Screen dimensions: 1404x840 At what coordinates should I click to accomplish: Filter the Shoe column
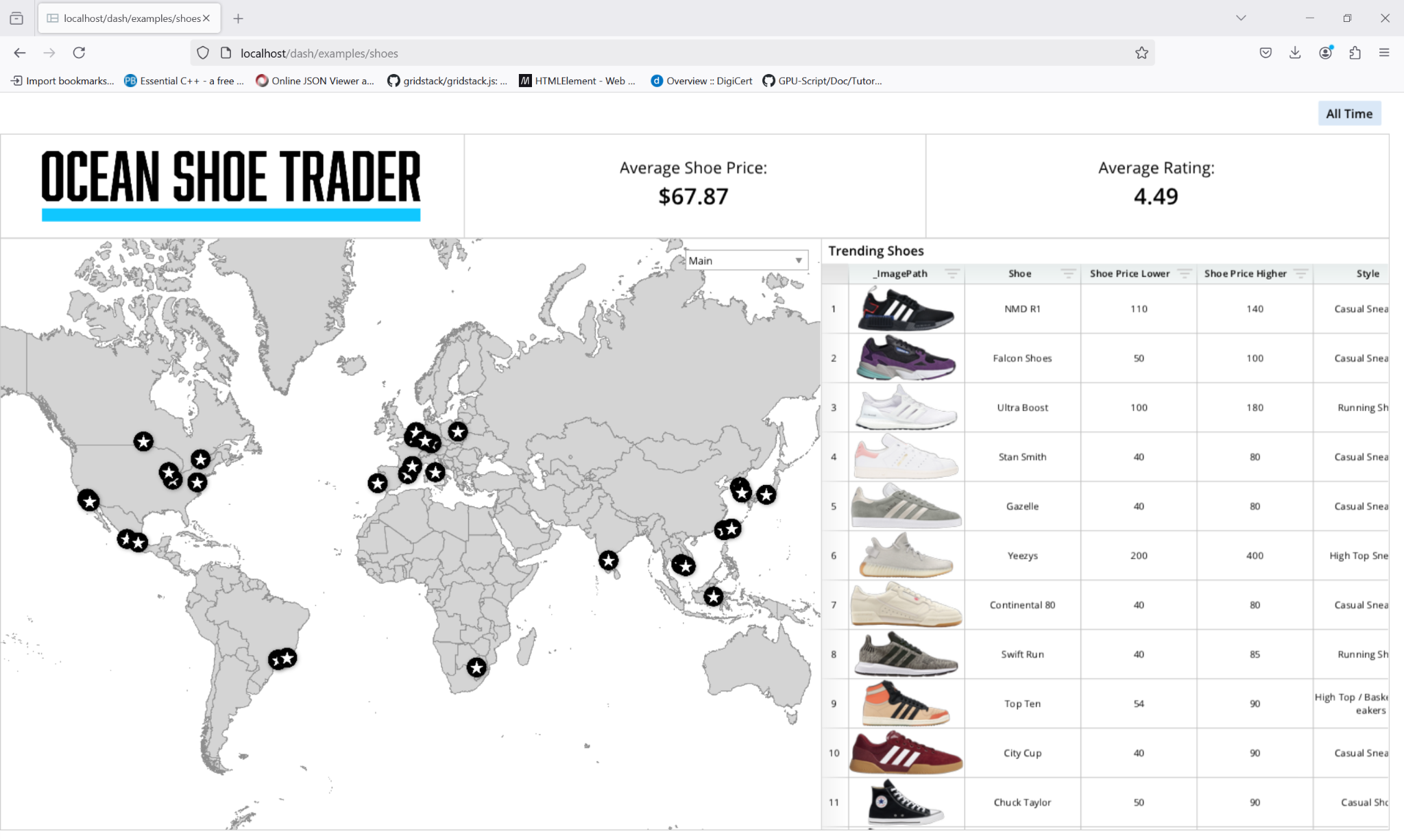[1068, 273]
